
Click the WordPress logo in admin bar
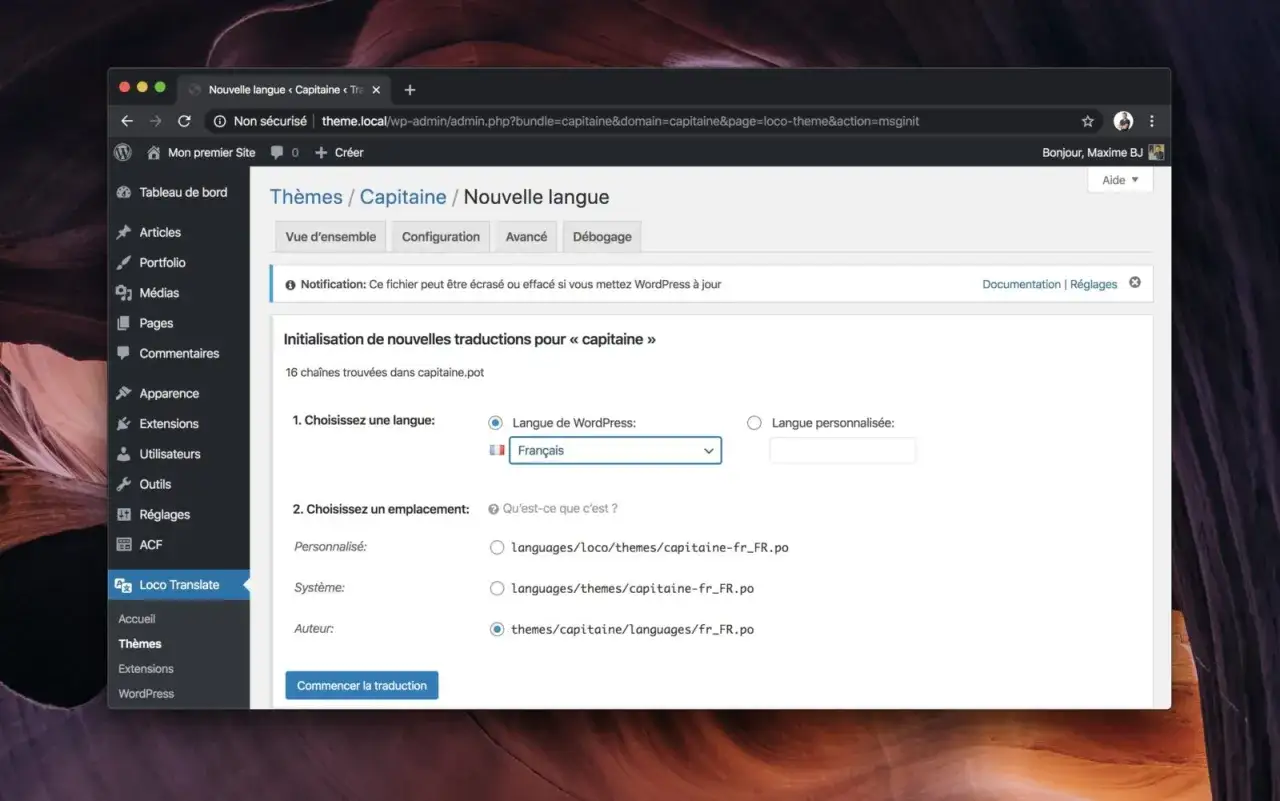(123, 152)
